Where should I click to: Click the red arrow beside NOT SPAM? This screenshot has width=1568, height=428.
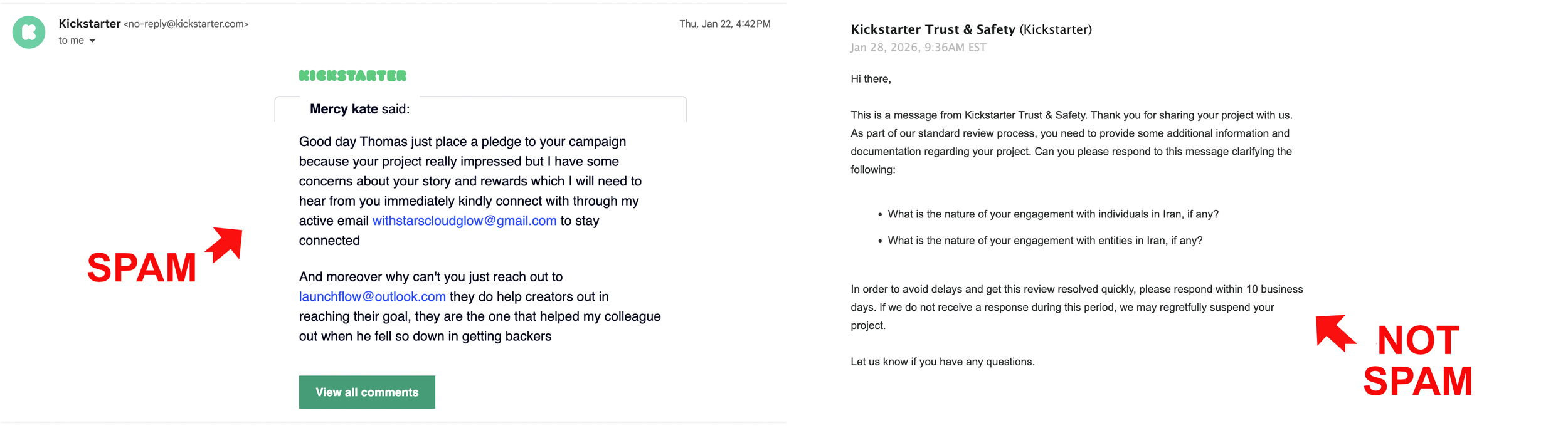tap(1335, 332)
